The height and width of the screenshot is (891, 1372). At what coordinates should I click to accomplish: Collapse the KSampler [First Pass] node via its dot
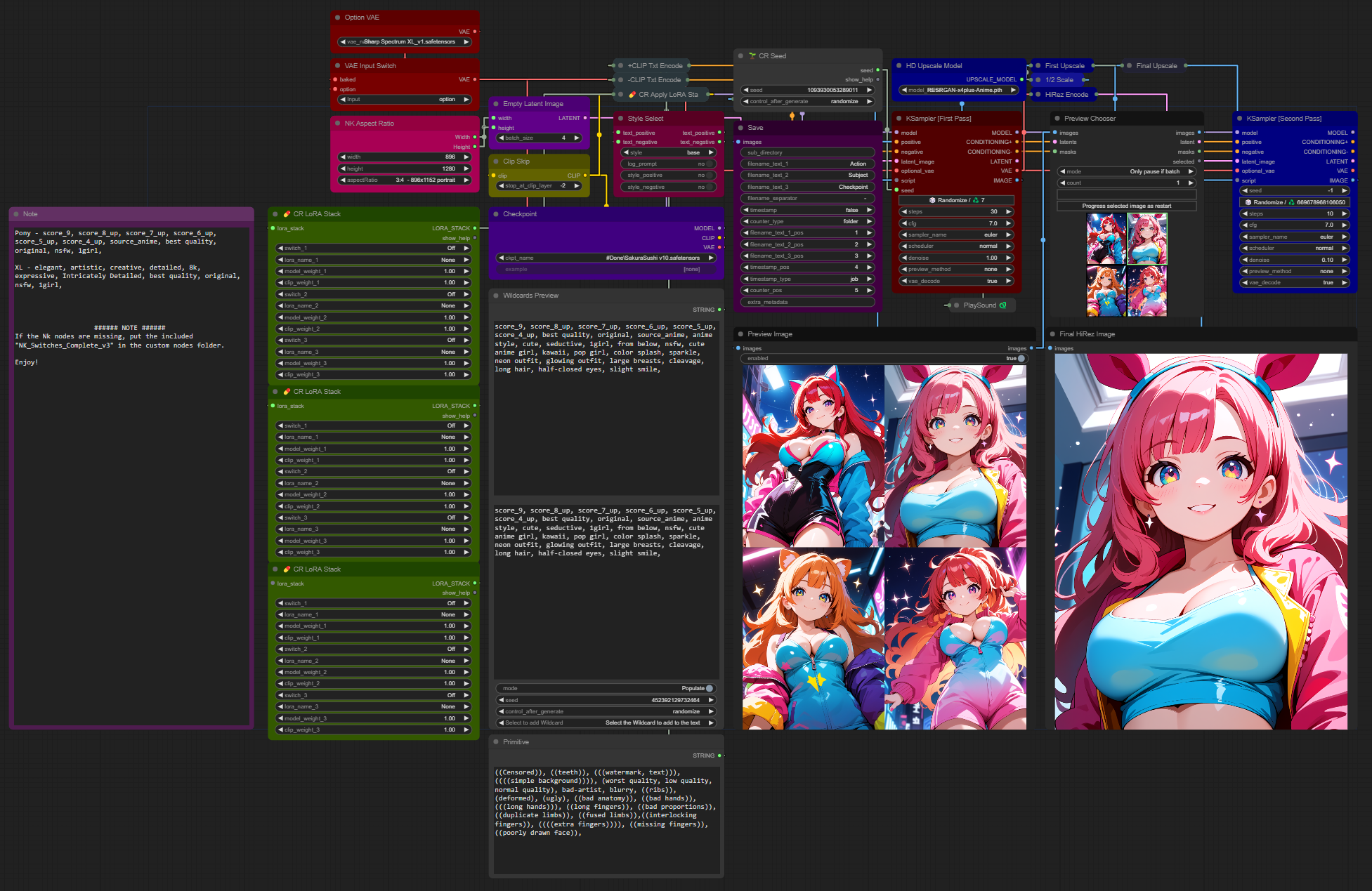[x=899, y=119]
